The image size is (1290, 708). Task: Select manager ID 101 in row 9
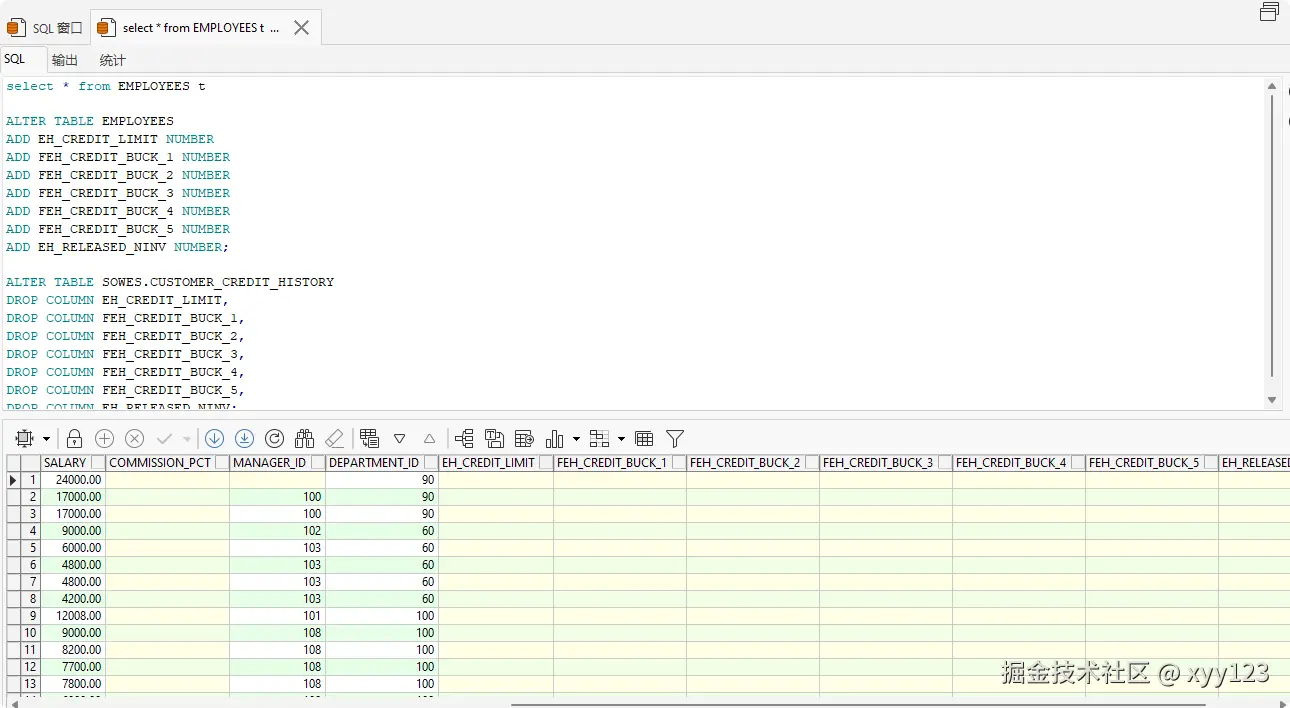[278, 616]
